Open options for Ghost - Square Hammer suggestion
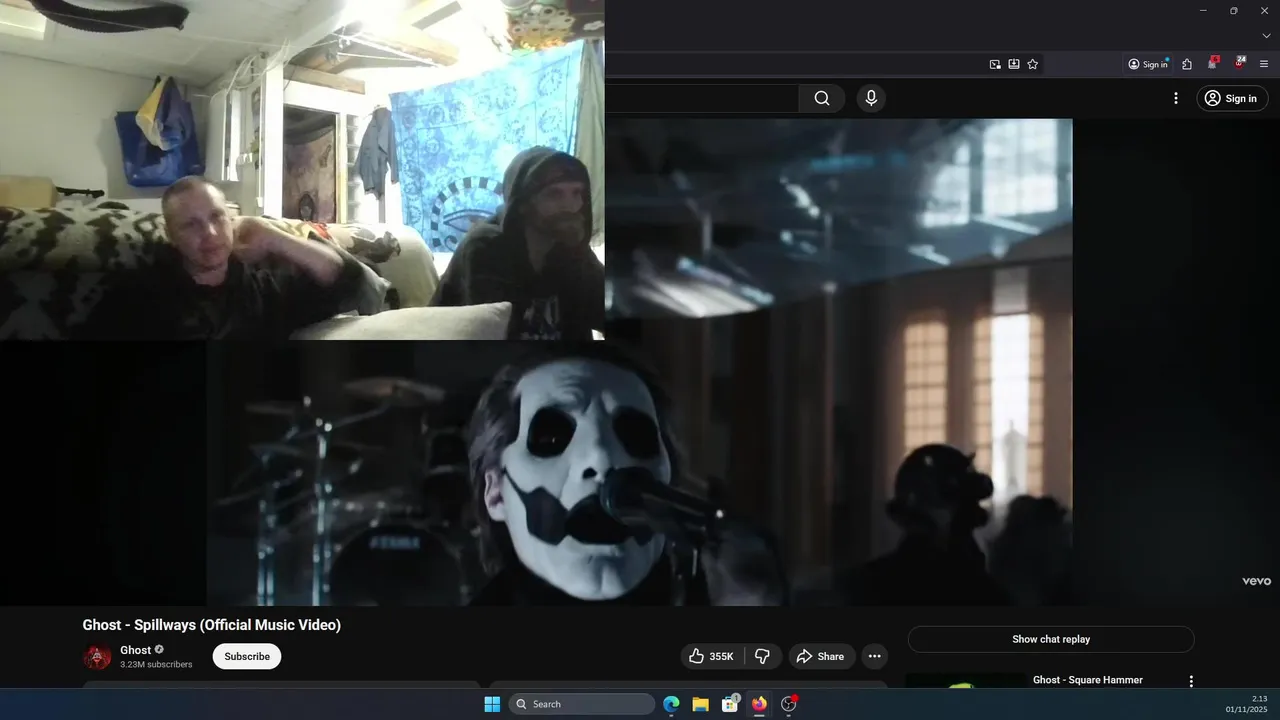This screenshot has width=1280, height=720. pyautogui.click(x=1191, y=681)
